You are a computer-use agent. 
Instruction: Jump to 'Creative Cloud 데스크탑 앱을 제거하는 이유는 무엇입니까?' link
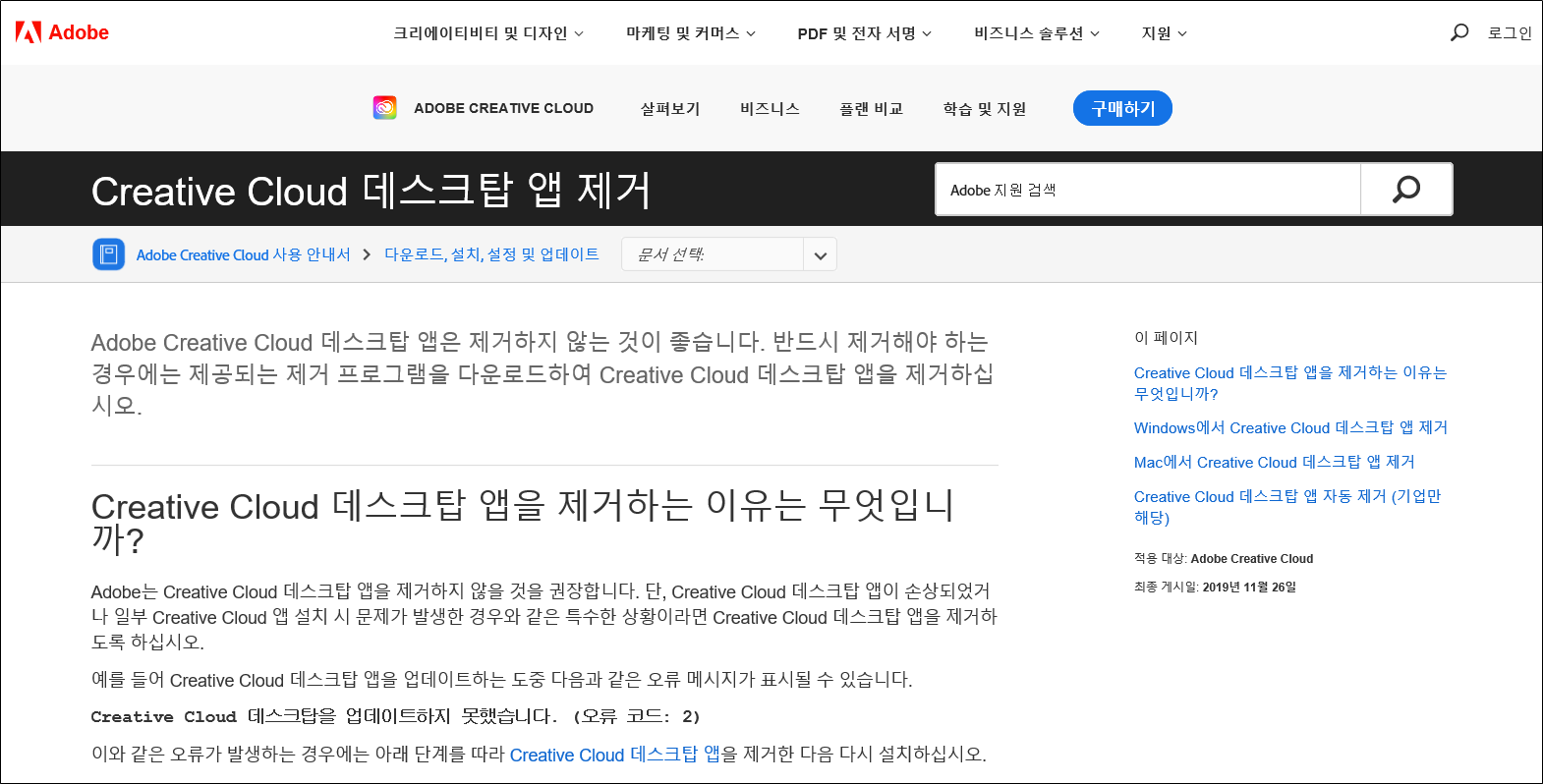tap(1290, 383)
